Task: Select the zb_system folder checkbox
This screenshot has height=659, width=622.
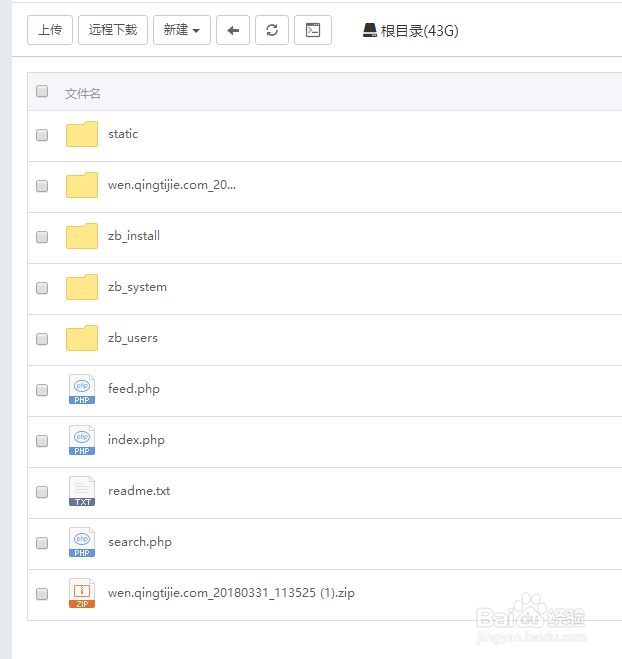Action: [x=42, y=288]
